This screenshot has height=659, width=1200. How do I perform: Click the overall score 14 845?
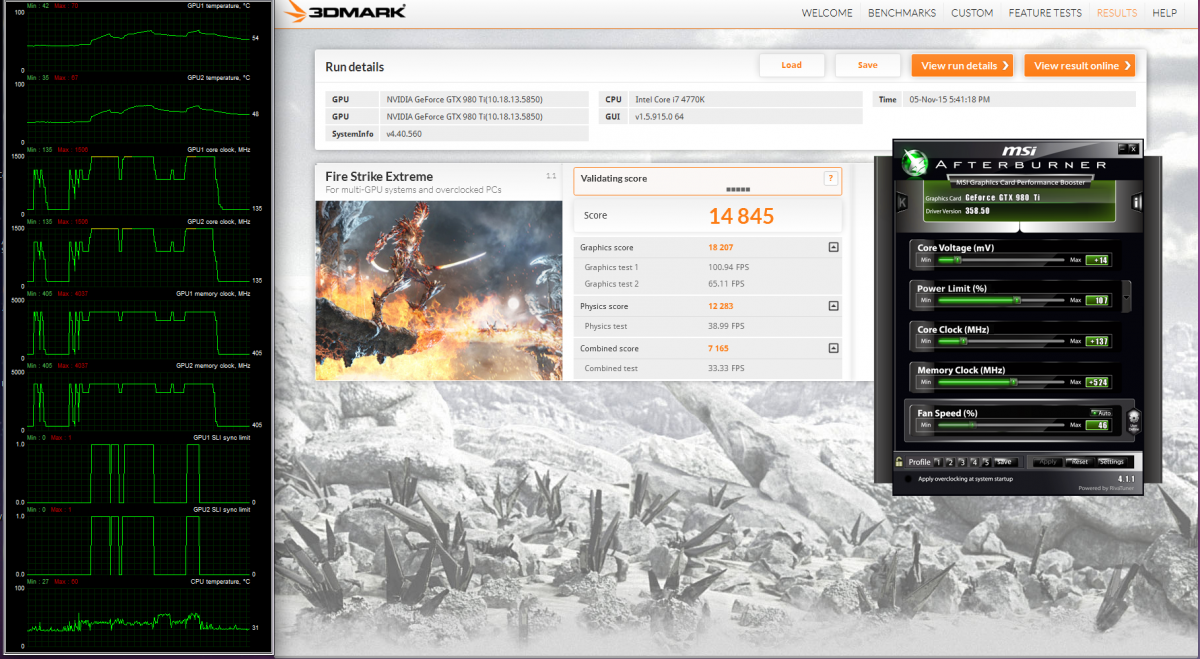pos(742,216)
